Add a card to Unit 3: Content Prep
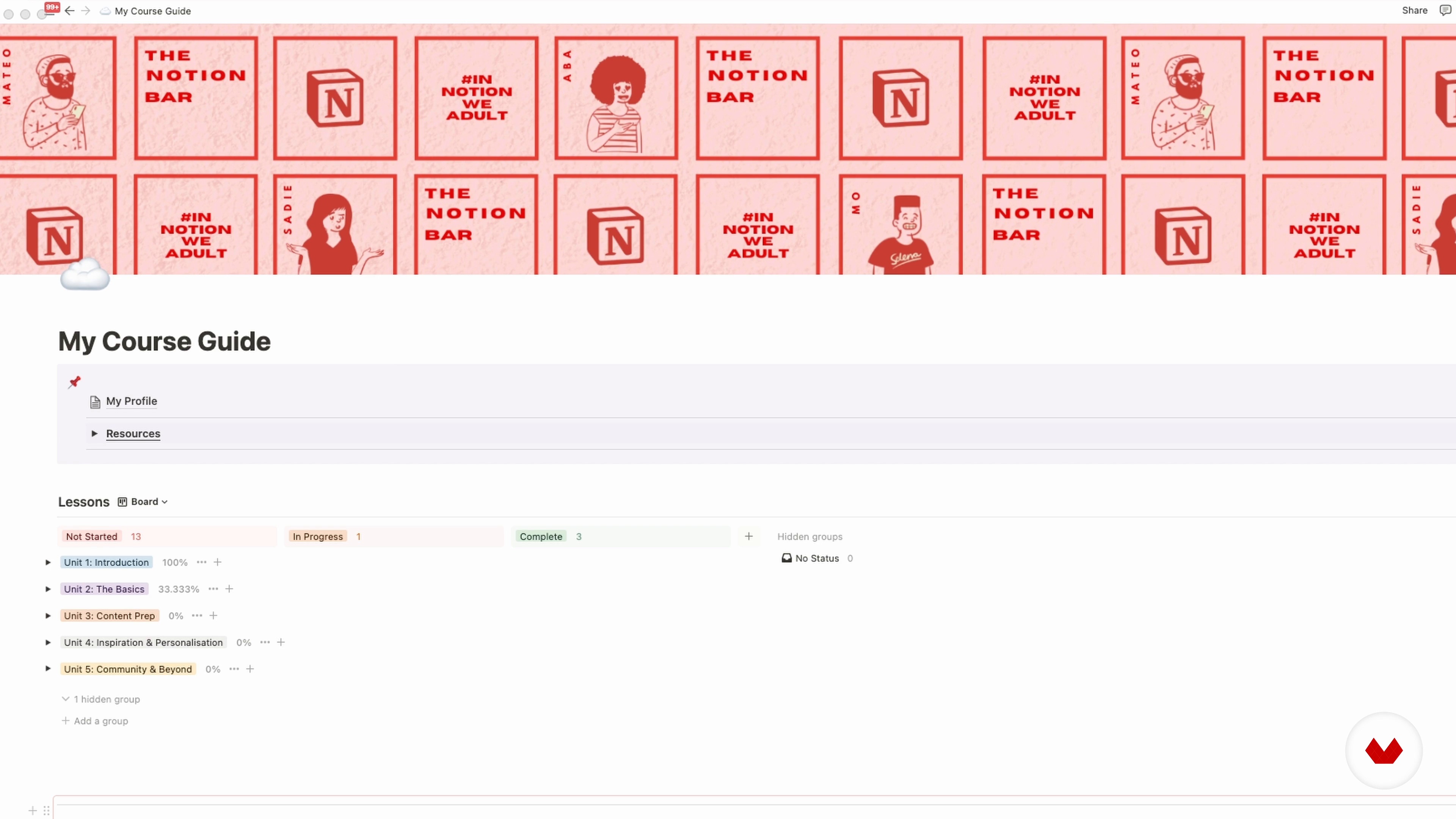 [213, 615]
